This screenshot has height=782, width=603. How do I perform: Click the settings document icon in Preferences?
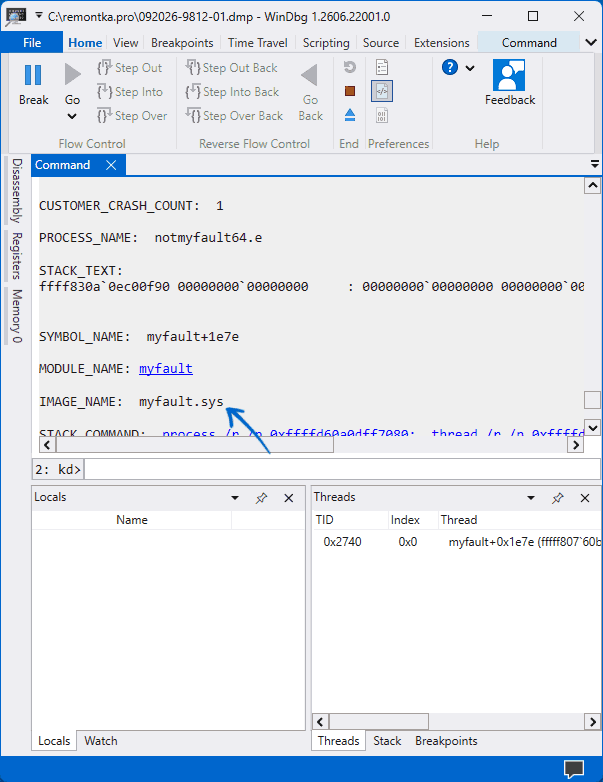click(382, 67)
